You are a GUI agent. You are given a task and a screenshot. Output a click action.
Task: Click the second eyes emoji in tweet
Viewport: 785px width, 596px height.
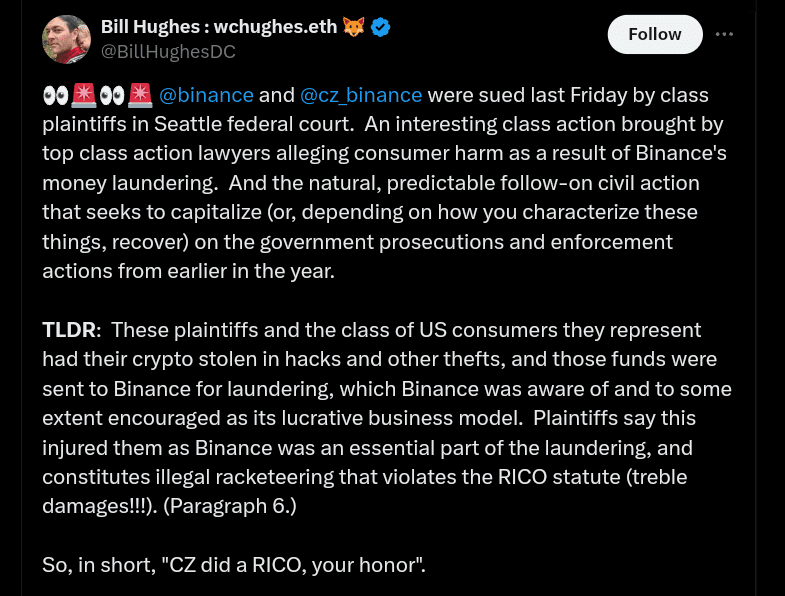112,95
